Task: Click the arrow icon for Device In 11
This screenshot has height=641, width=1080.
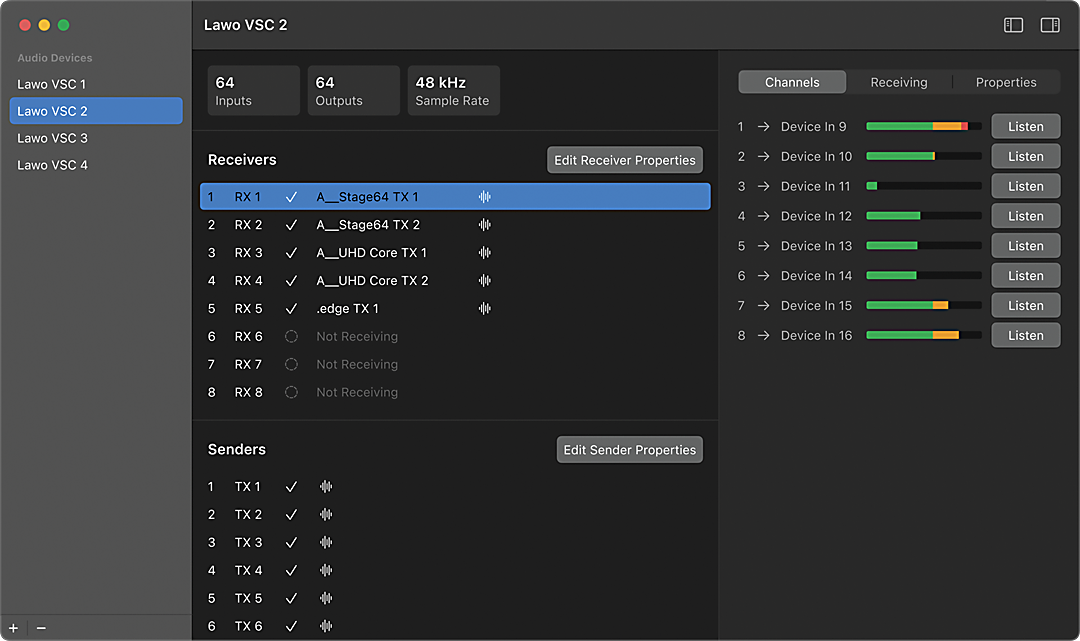Action: [x=763, y=186]
